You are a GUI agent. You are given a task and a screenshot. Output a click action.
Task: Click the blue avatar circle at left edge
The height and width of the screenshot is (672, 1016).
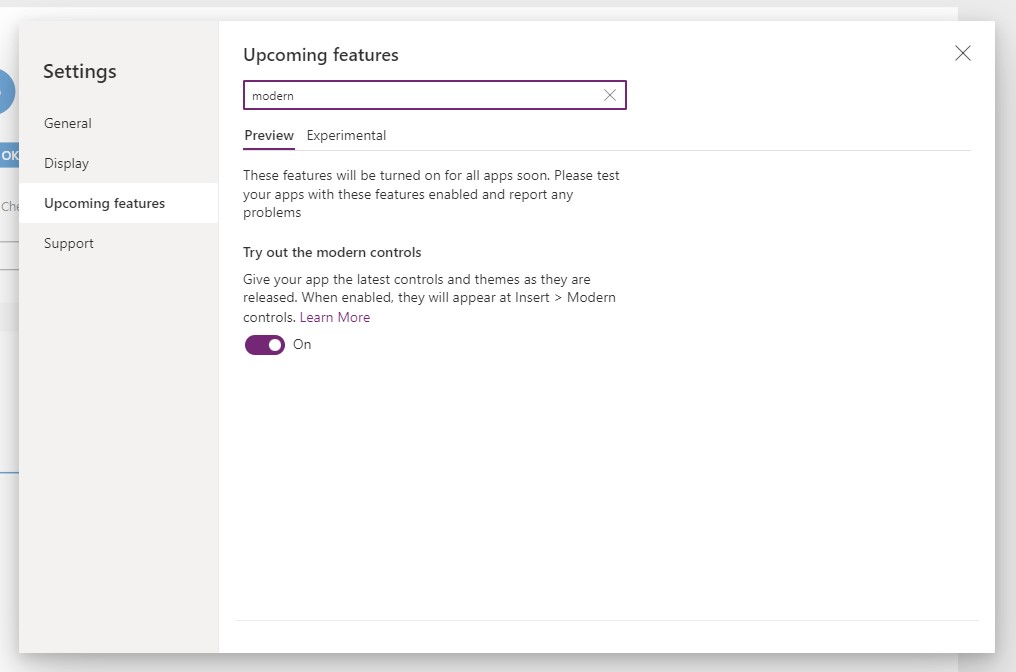pyautogui.click(x=5, y=91)
